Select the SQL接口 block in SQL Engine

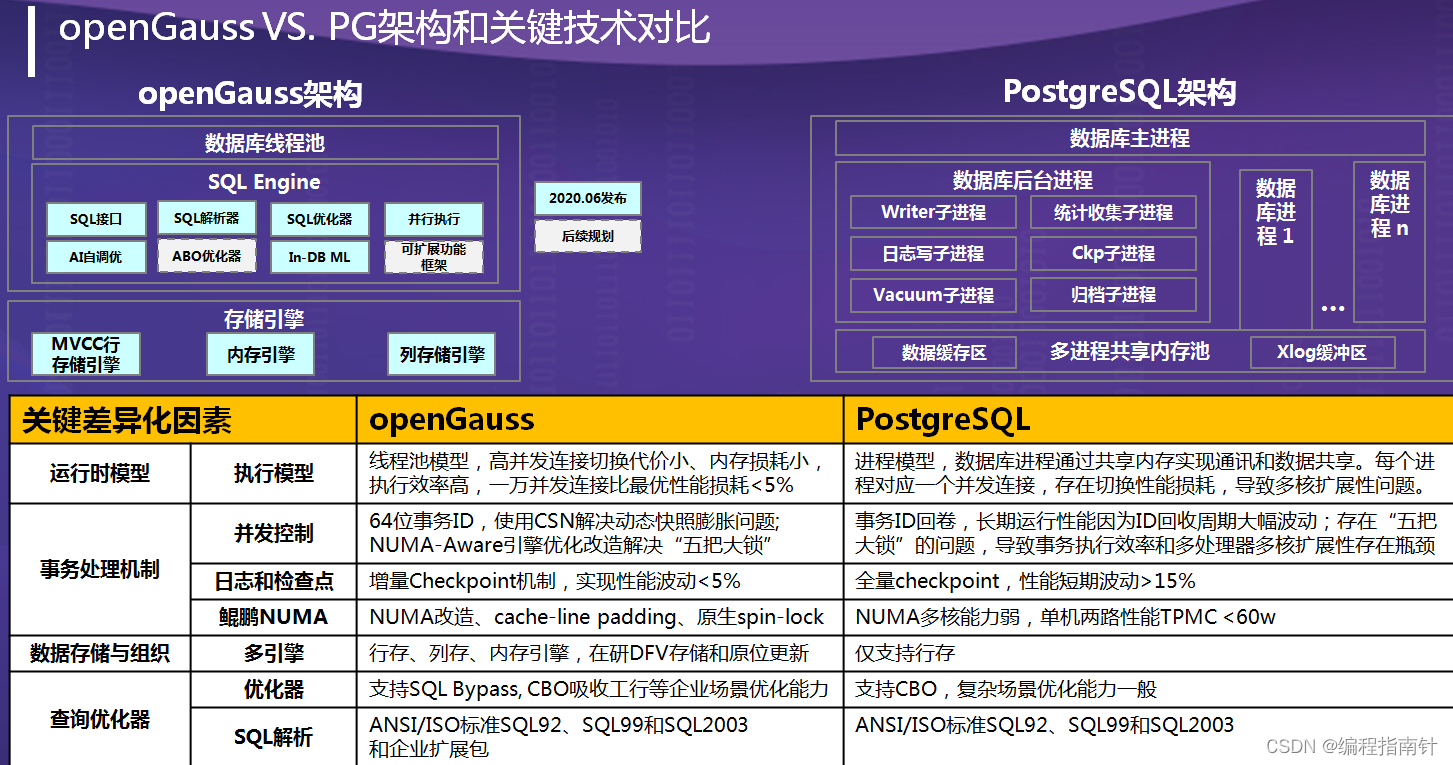tap(96, 218)
